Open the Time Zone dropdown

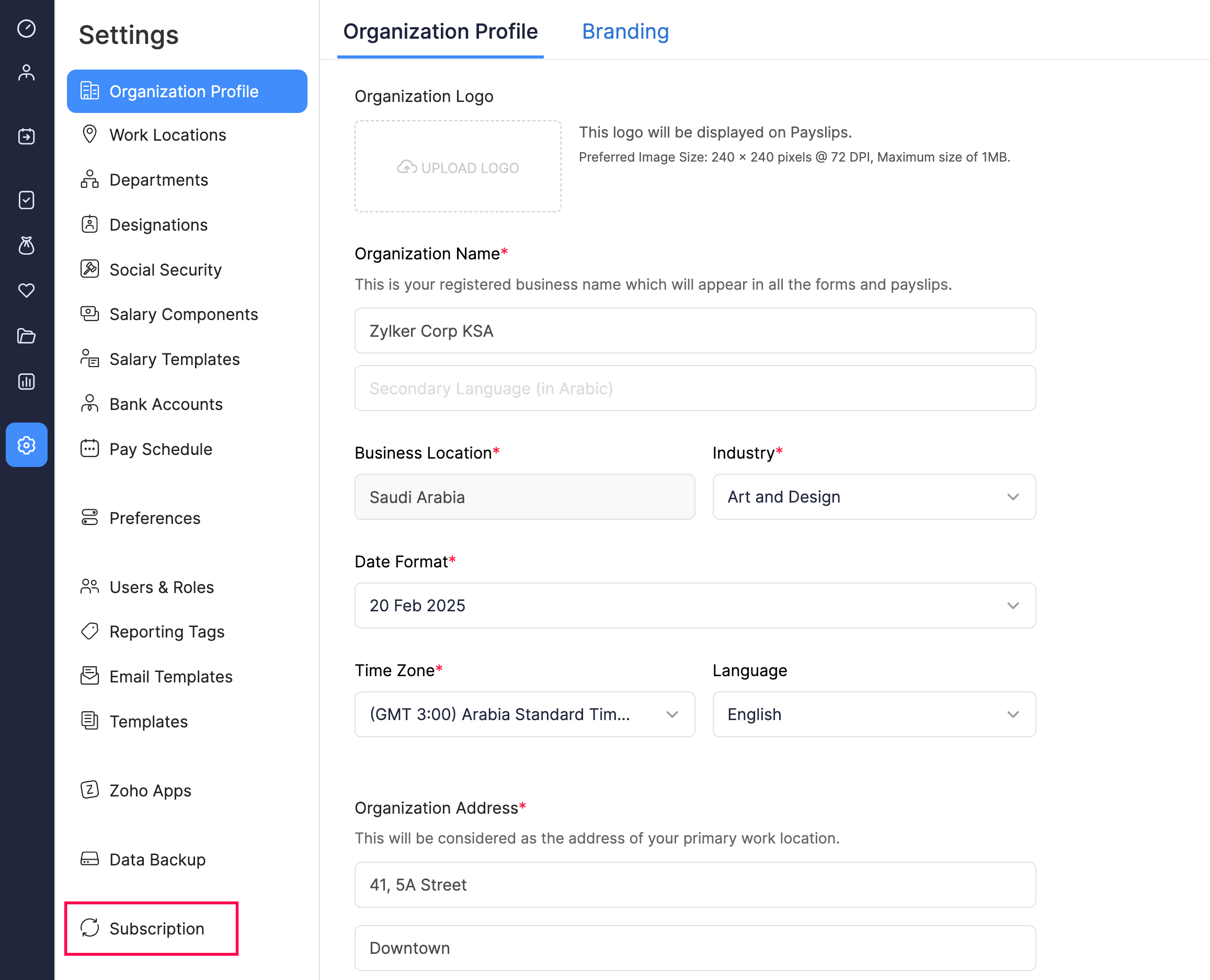click(524, 714)
